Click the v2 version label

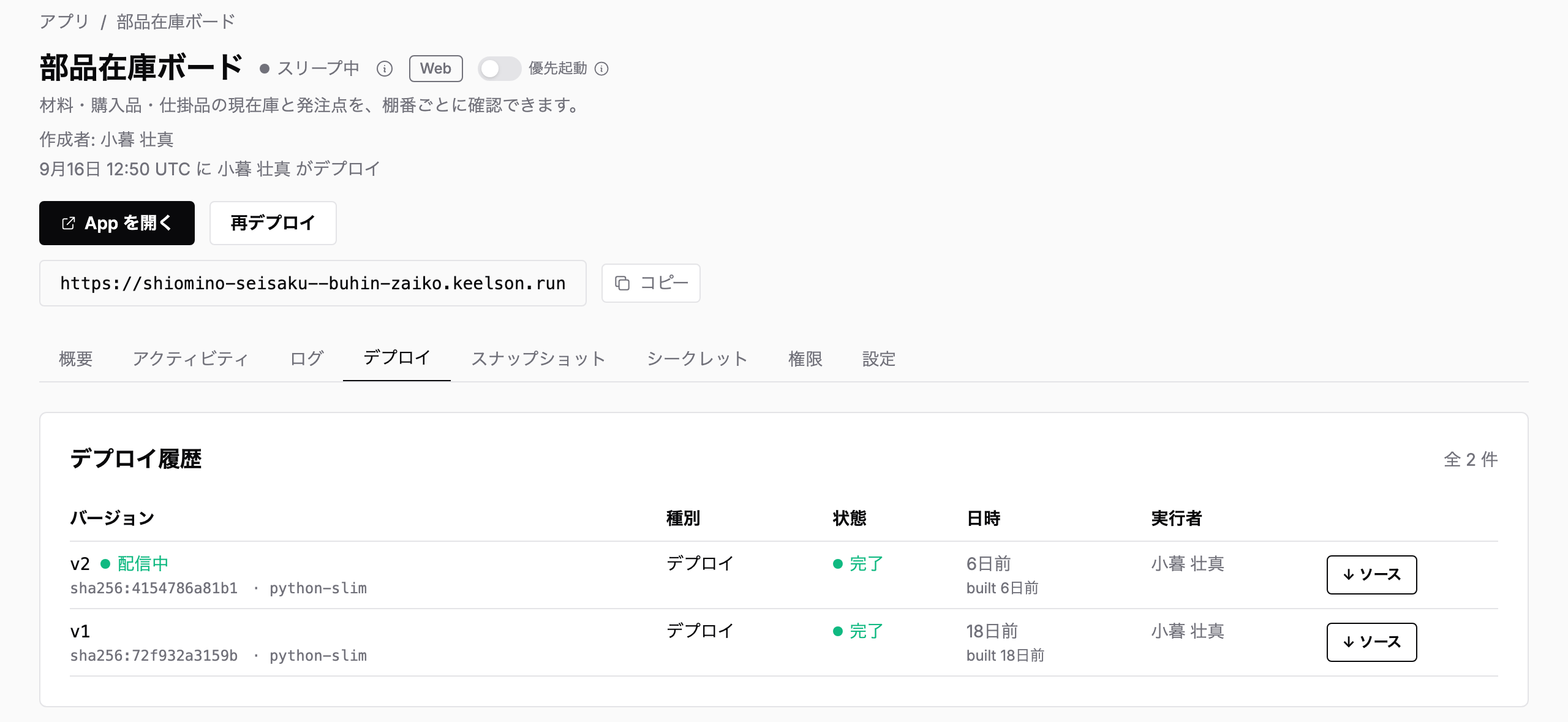tap(80, 564)
